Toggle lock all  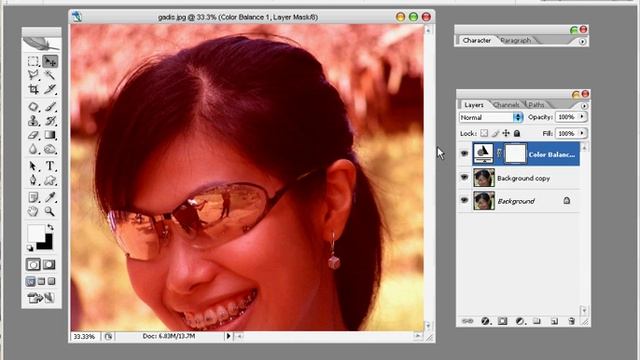coord(517,133)
